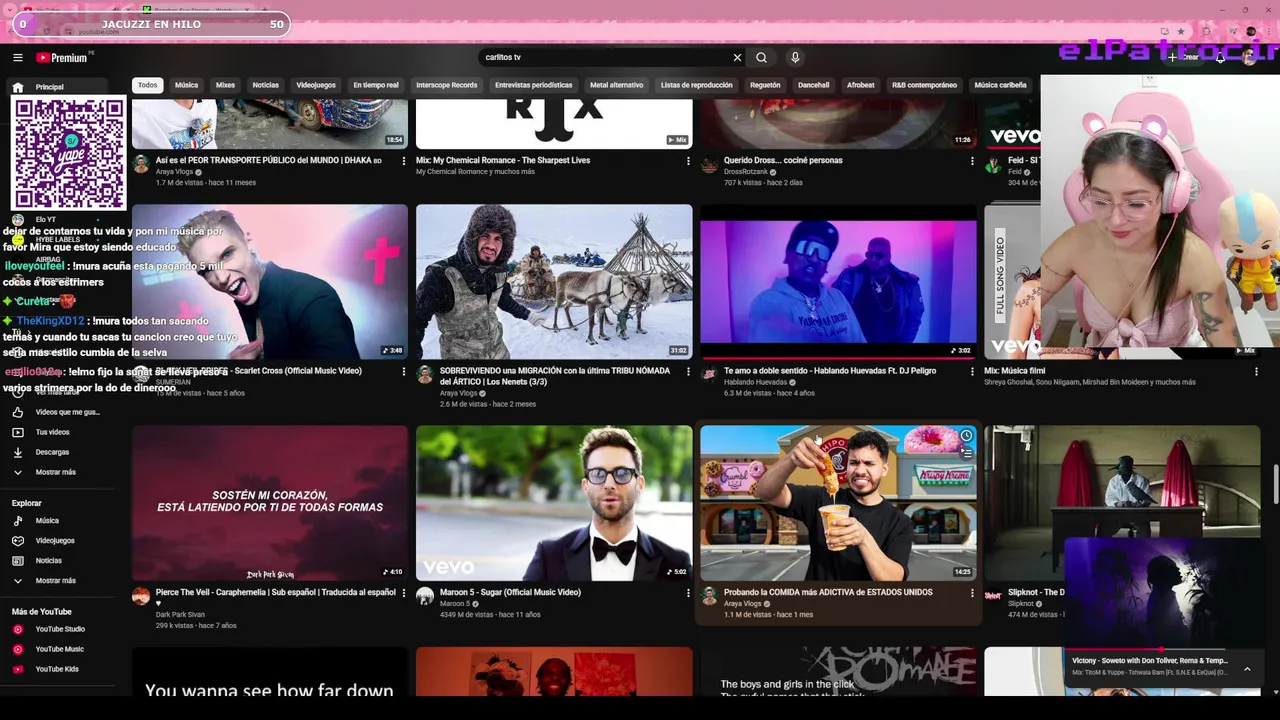
Task: Select the En tiempo real chip
Action: [x=376, y=85]
